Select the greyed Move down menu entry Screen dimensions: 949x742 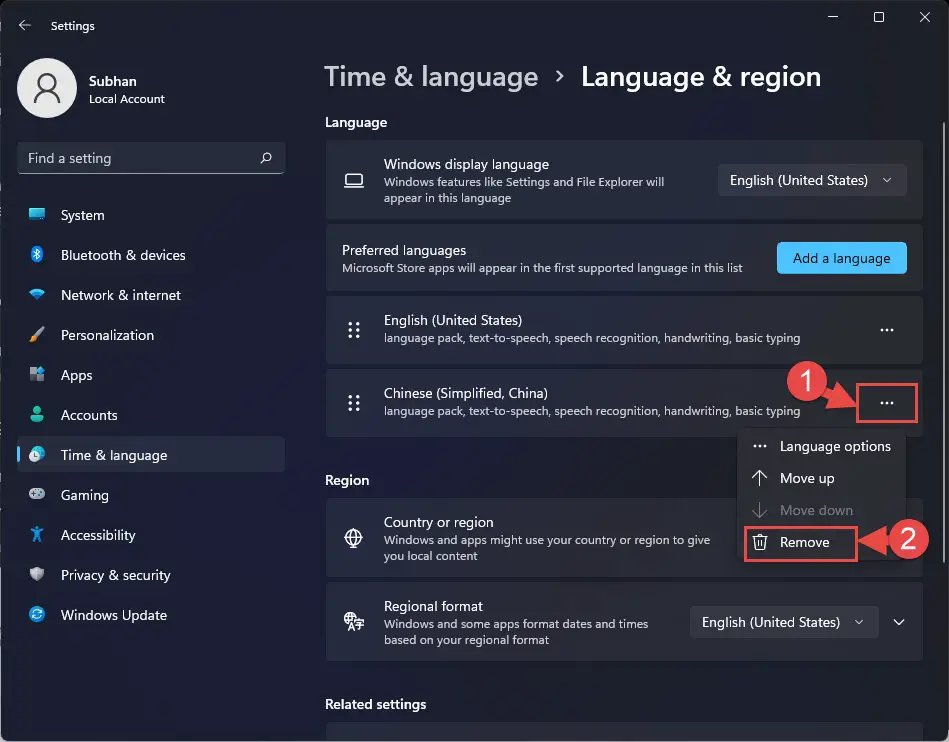[x=821, y=510]
